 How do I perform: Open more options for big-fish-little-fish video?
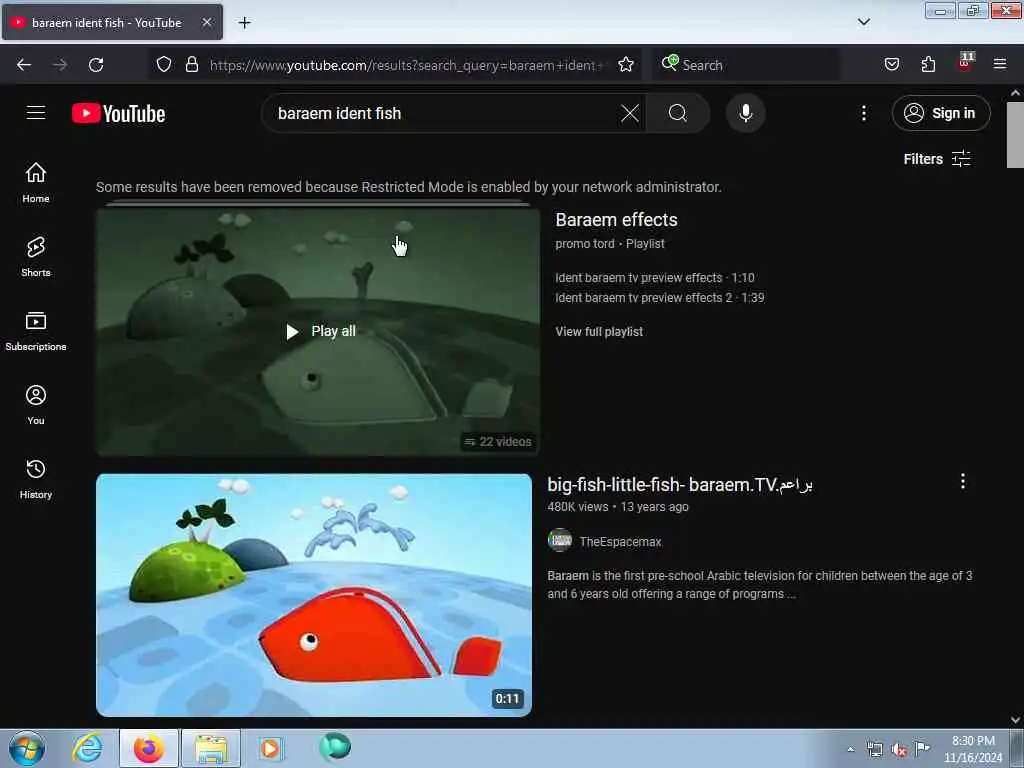(963, 482)
